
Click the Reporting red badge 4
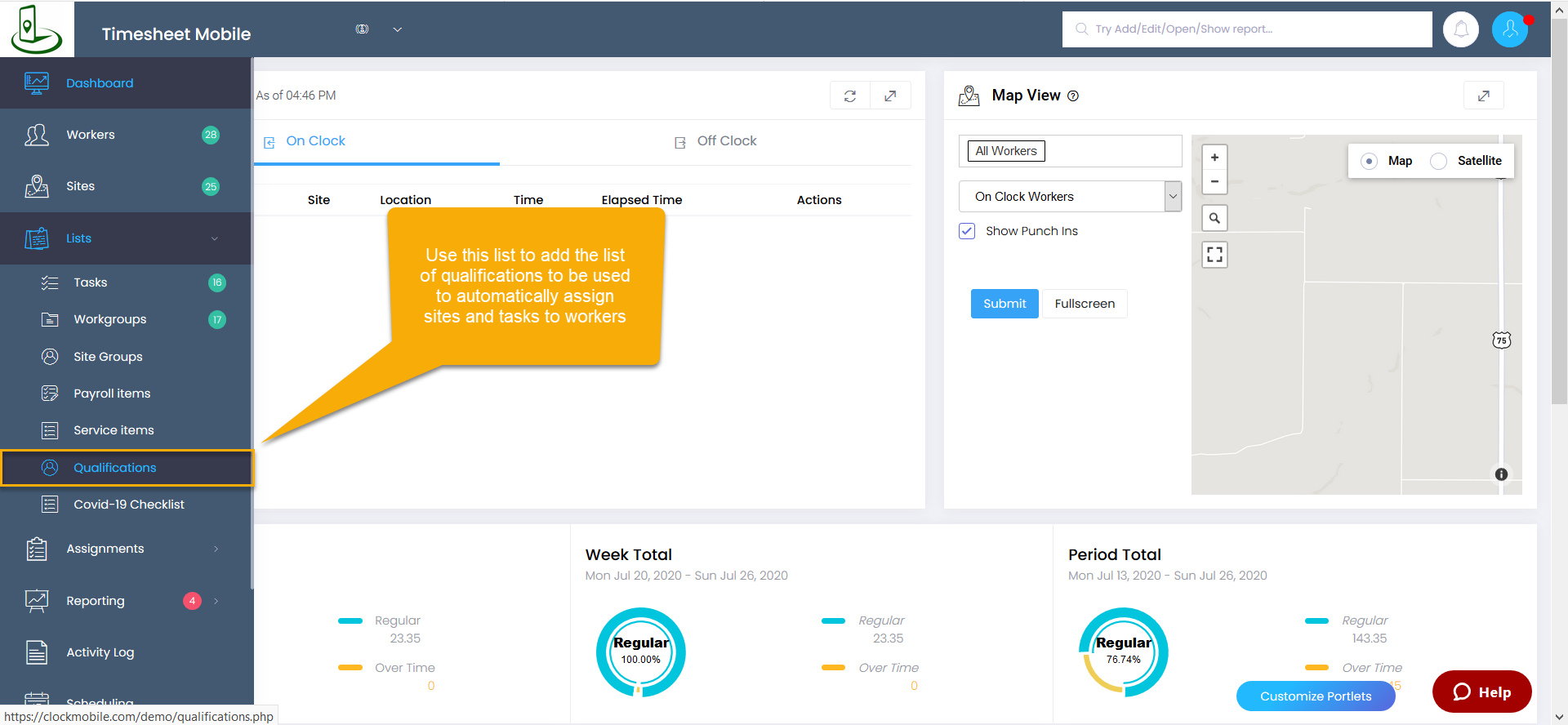[192, 601]
